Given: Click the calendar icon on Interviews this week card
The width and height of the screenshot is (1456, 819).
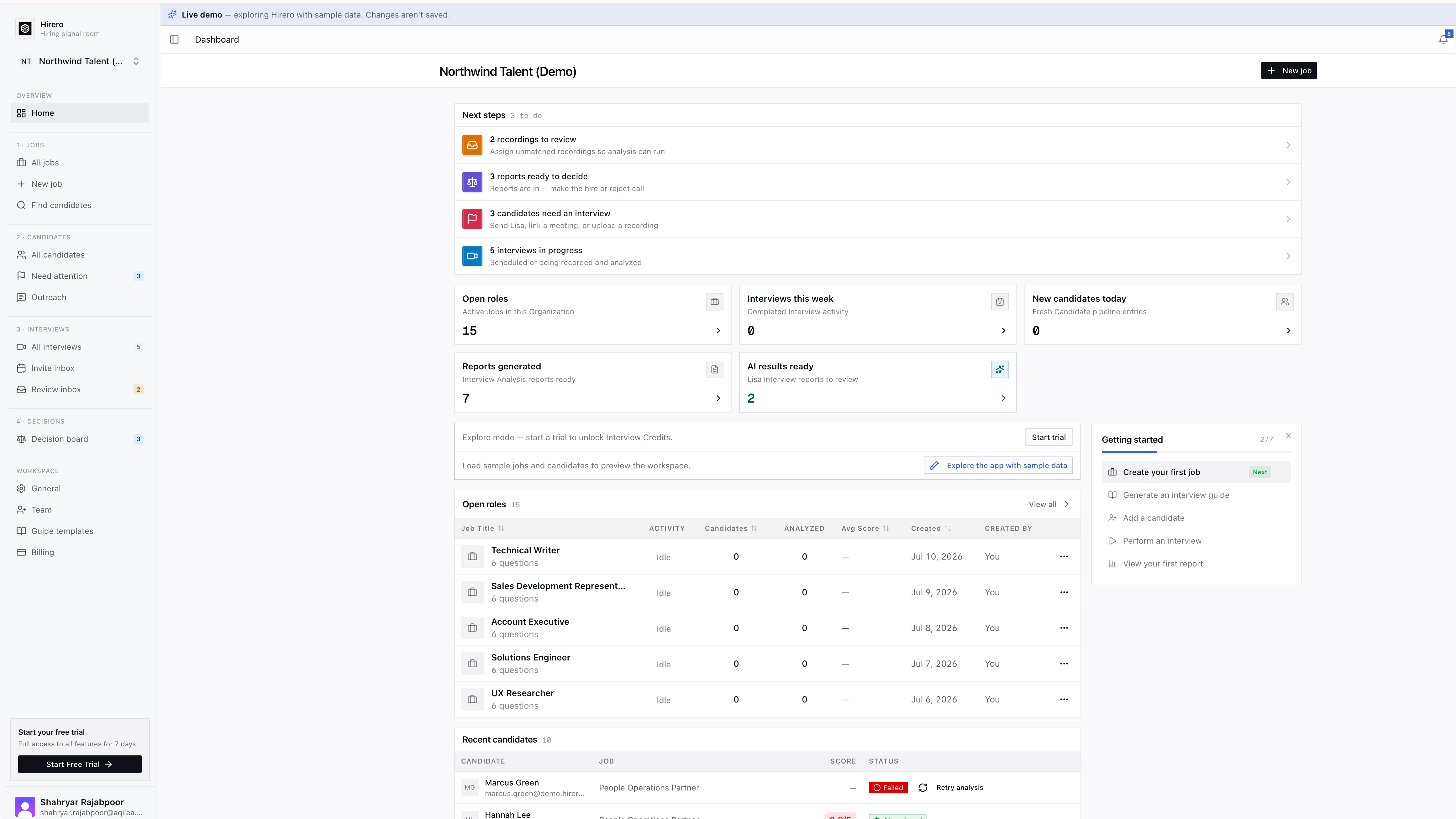Looking at the screenshot, I should 999,302.
